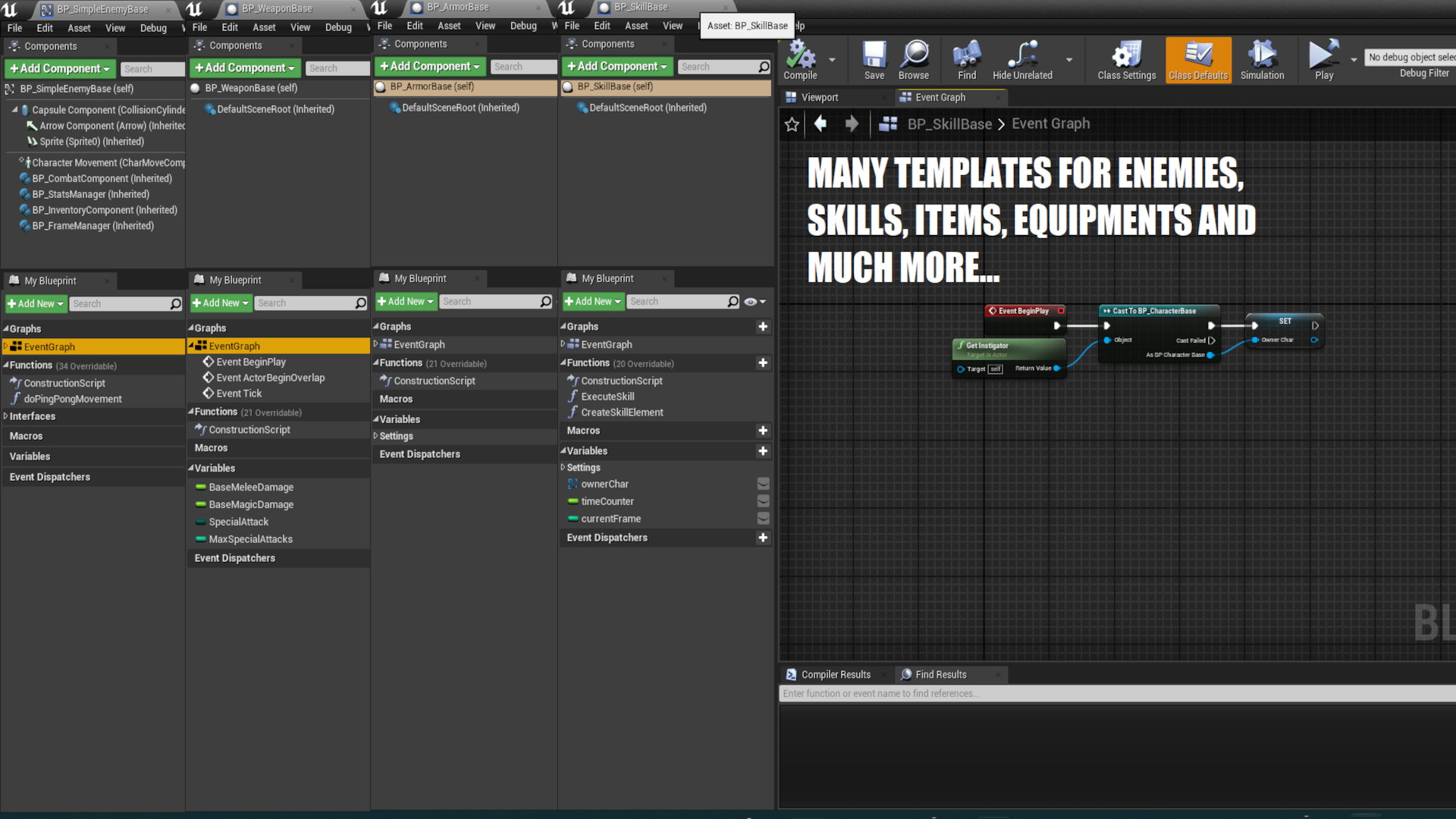The height and width of the screenshot is (819, 1456).
Task: Save the blueprint with Save icon
Action: point(874,60)
